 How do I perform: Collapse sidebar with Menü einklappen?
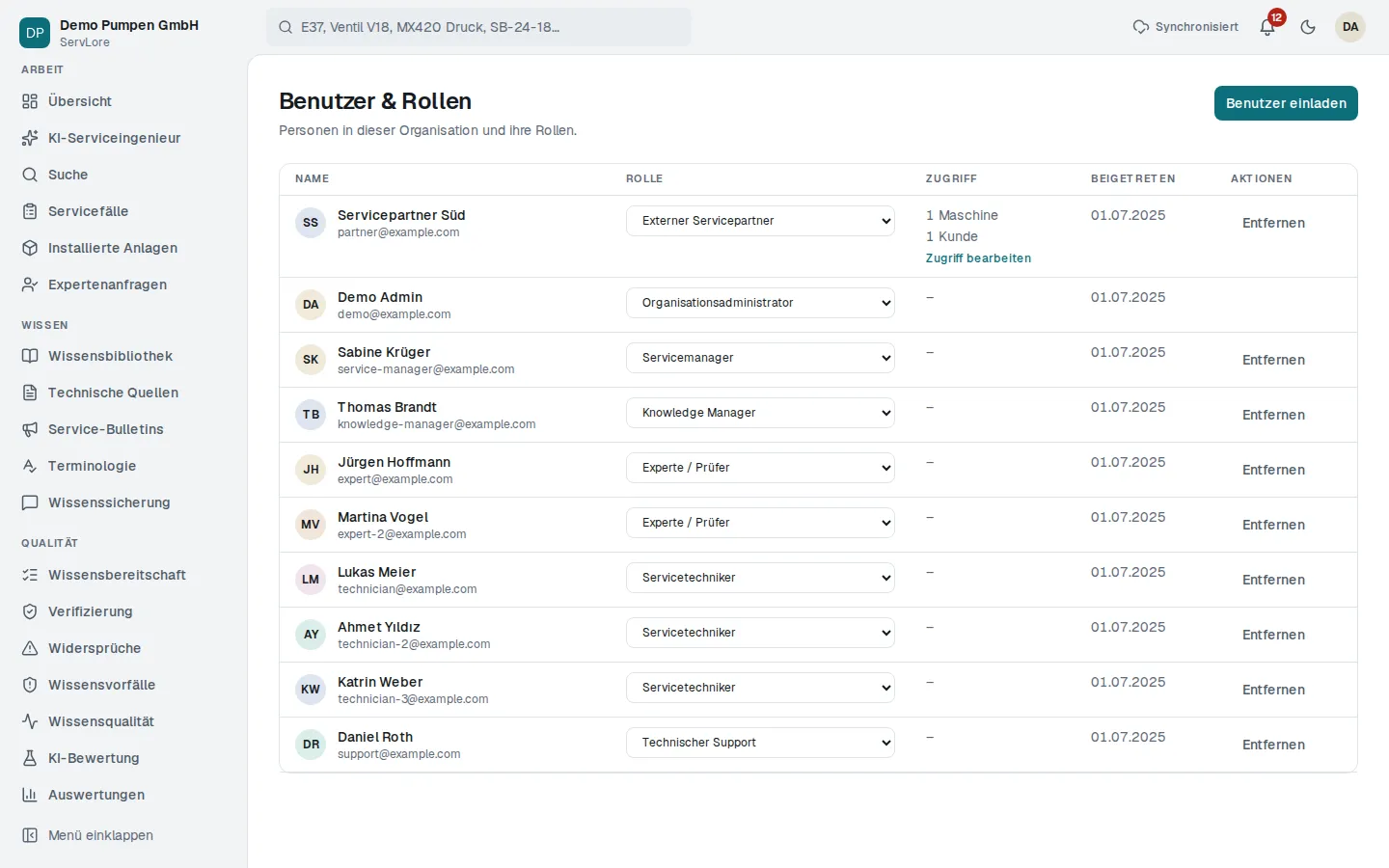pyautogui.click(x=123, y=835)
